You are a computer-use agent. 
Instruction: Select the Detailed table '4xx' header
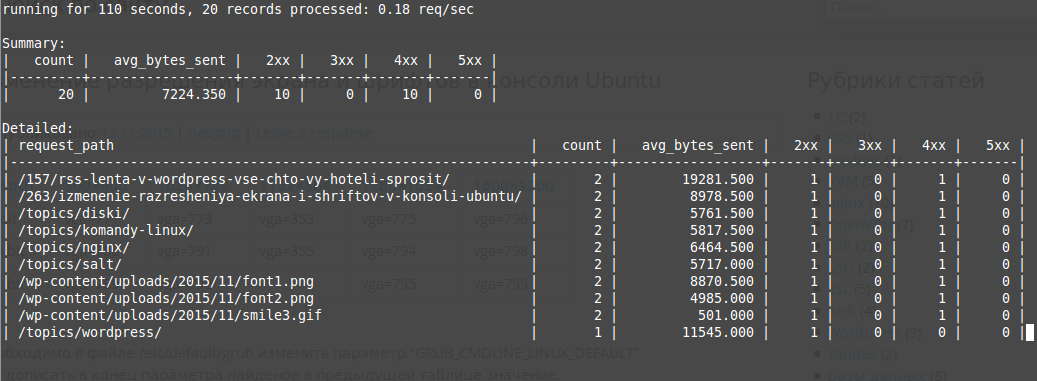point(934,146)
